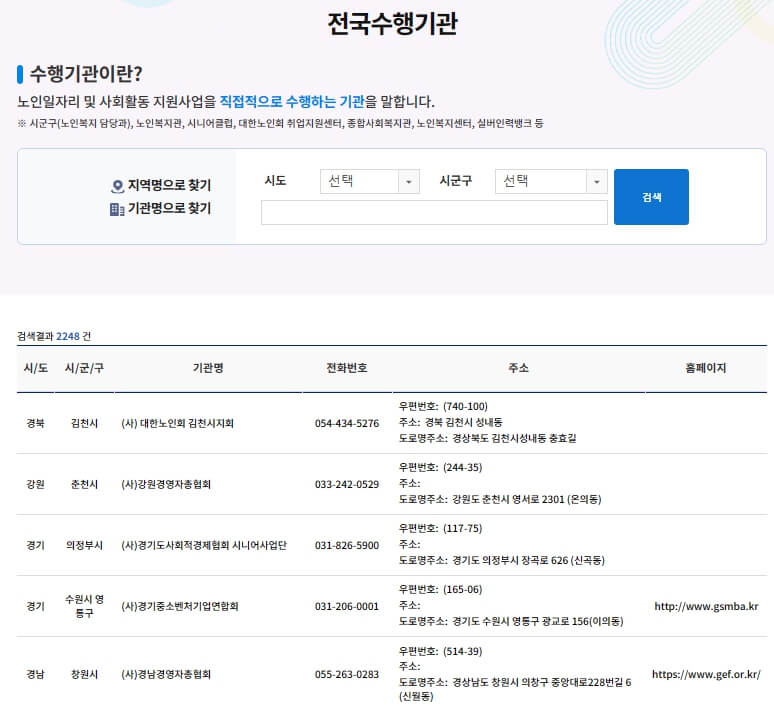Screen dimensions: 774x707
Task: Open the http://www.gsmba.kr homepage link
Action: pyautogui.click(x=706, y=606)
